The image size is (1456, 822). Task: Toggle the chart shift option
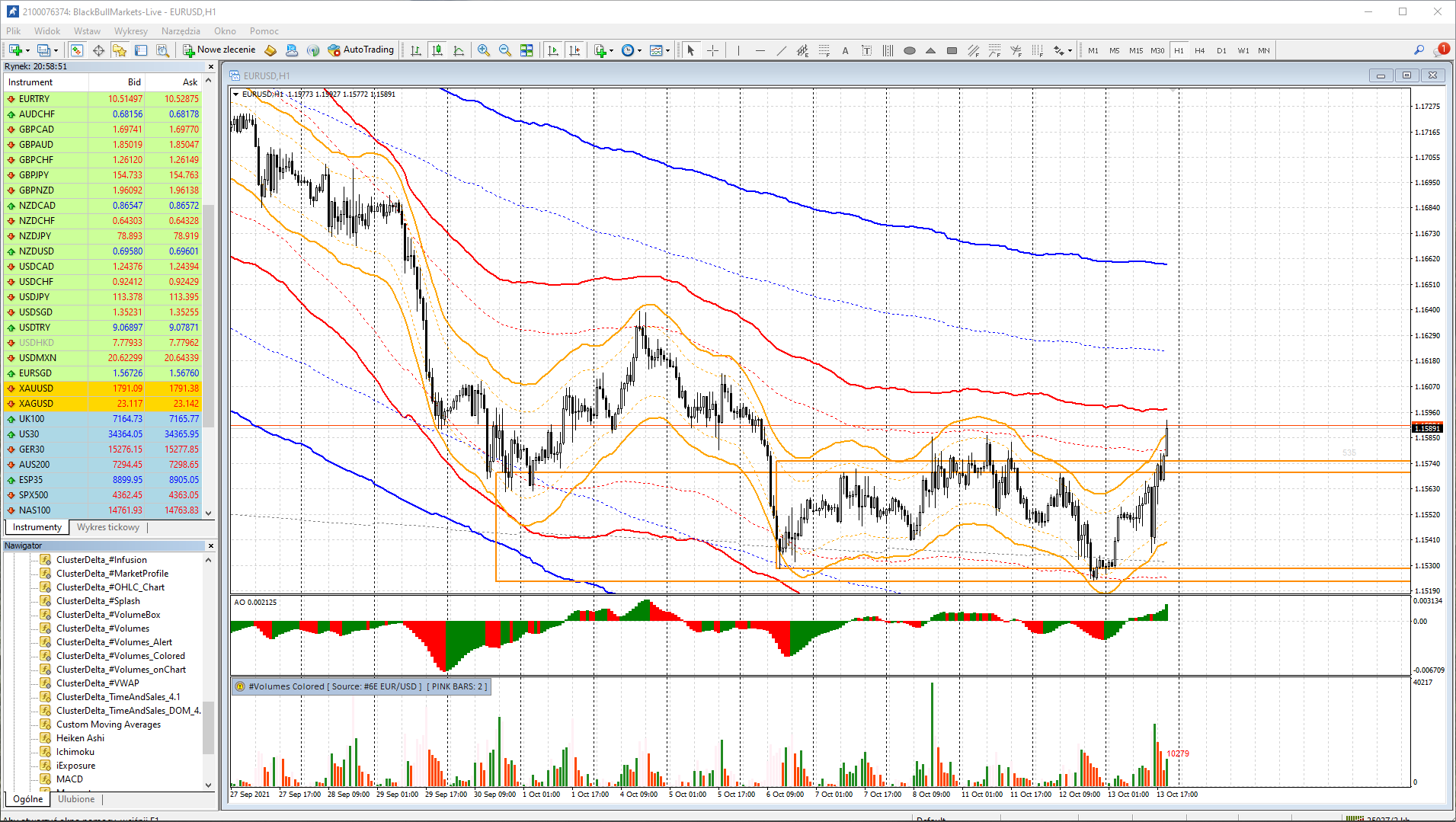pyautogui.click(x=574, y=50)
